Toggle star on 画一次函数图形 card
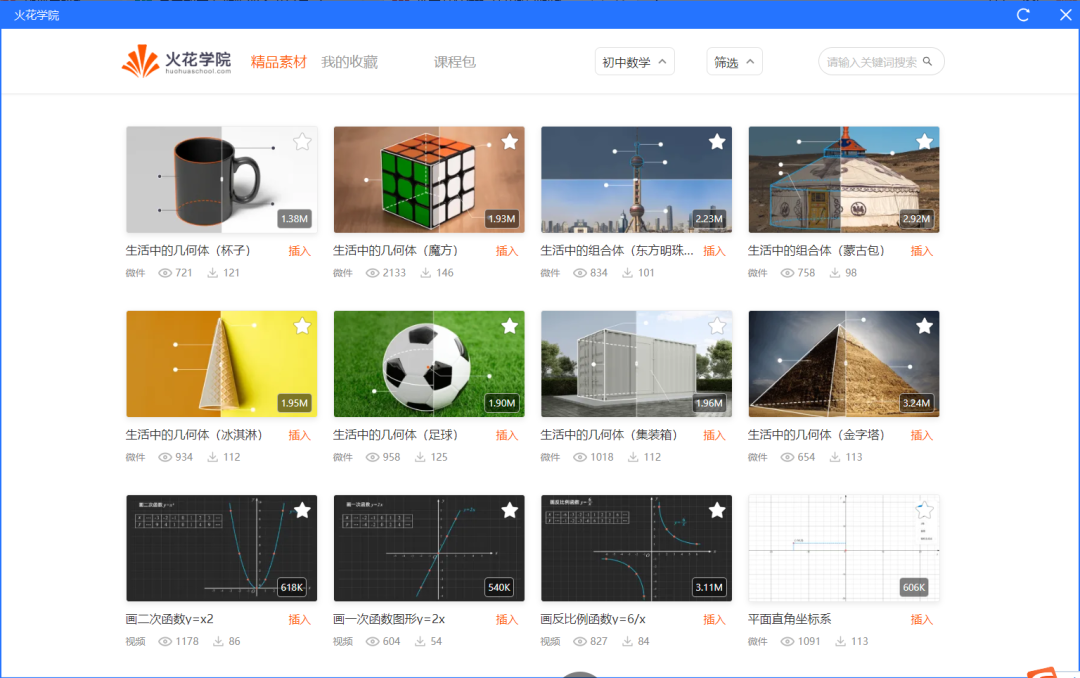This screenshot has height=678, width=1080. coord(510,511)
